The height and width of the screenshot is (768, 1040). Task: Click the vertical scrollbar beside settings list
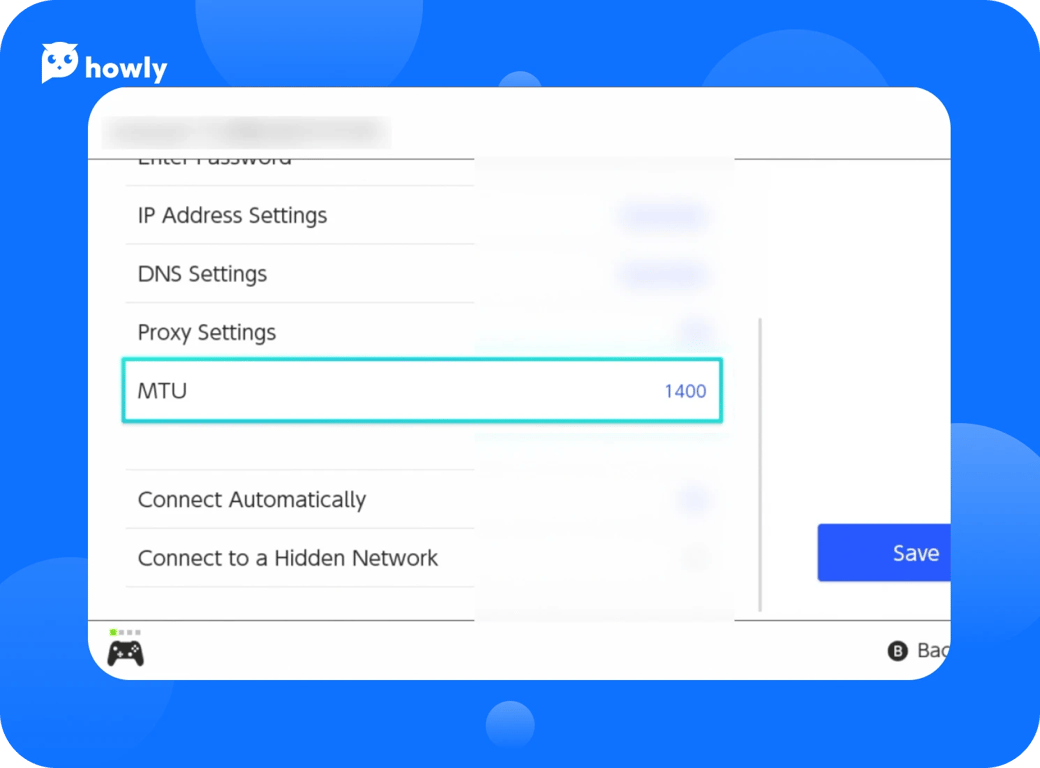761,465
